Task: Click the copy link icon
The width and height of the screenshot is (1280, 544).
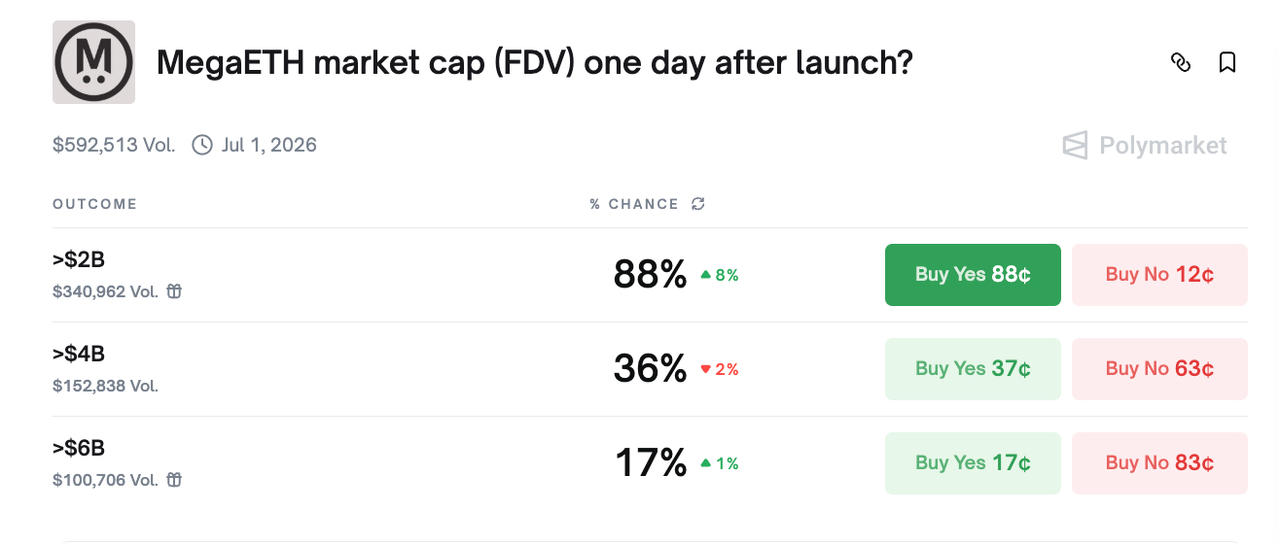Action: 1181,63
